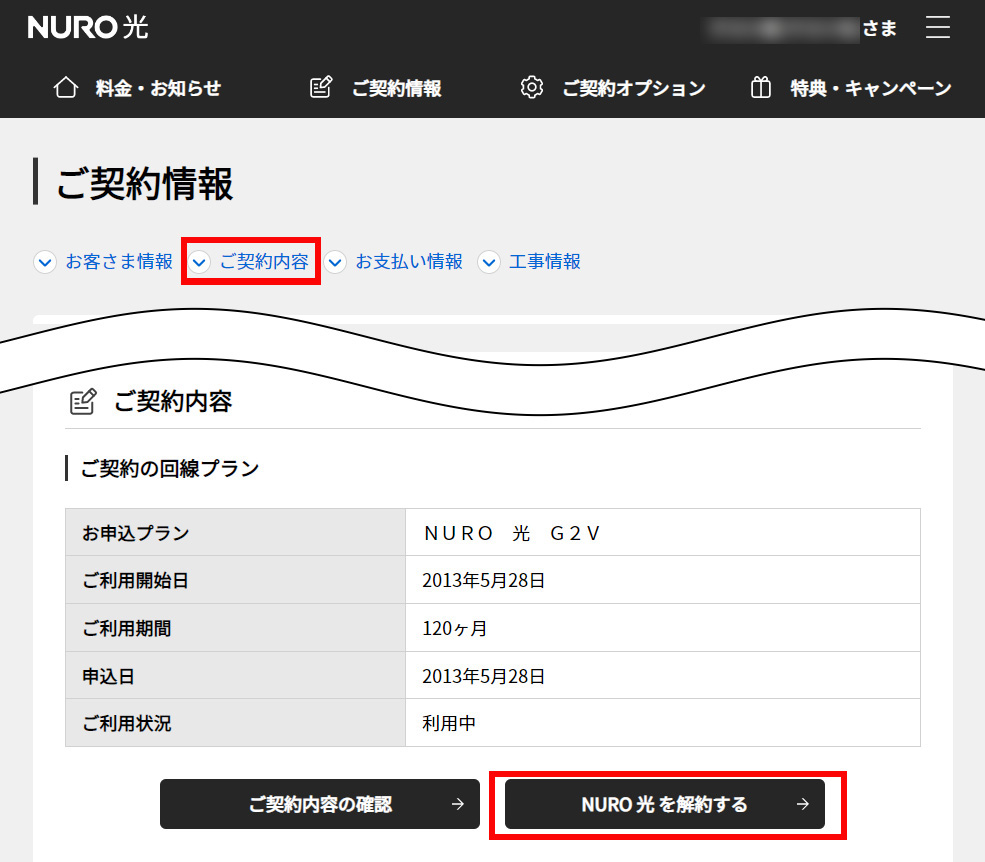Click chevron circle beside お支払い情報

point(335,261)
